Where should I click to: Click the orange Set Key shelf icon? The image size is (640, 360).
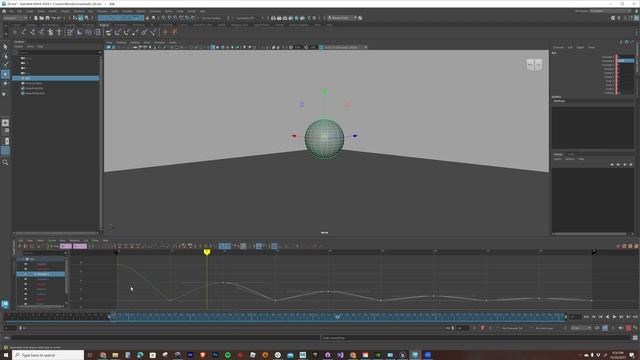tap(165, 32)
